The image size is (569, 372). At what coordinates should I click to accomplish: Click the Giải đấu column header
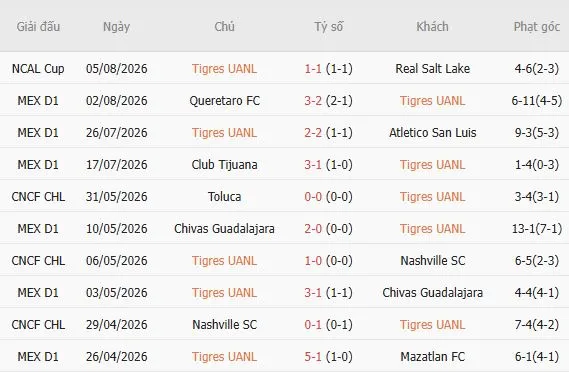[x=38, y=26]
